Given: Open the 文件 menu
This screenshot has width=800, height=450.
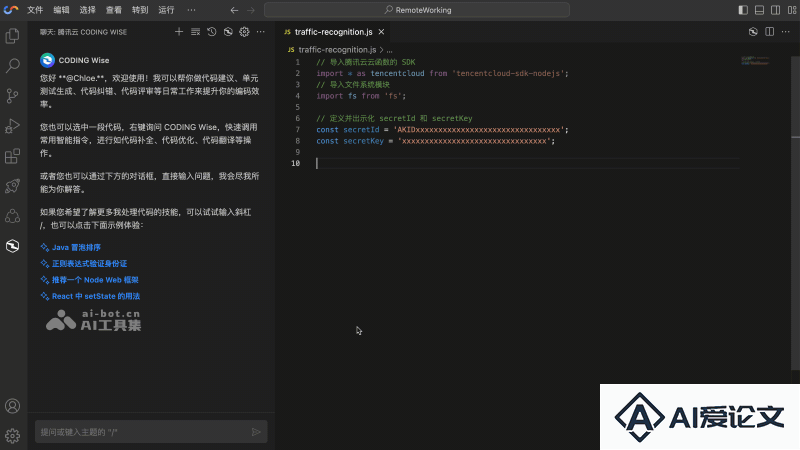Looking at the screenshot, I should [x=35, y=10].
